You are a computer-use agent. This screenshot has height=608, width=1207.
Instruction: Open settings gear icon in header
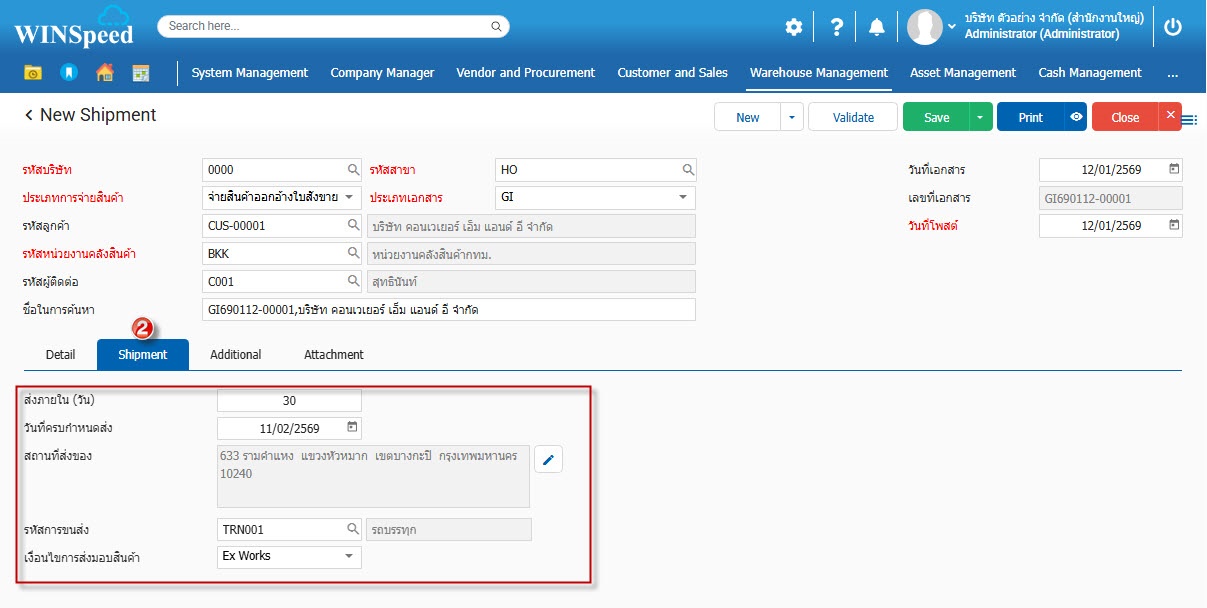point(793,27)
